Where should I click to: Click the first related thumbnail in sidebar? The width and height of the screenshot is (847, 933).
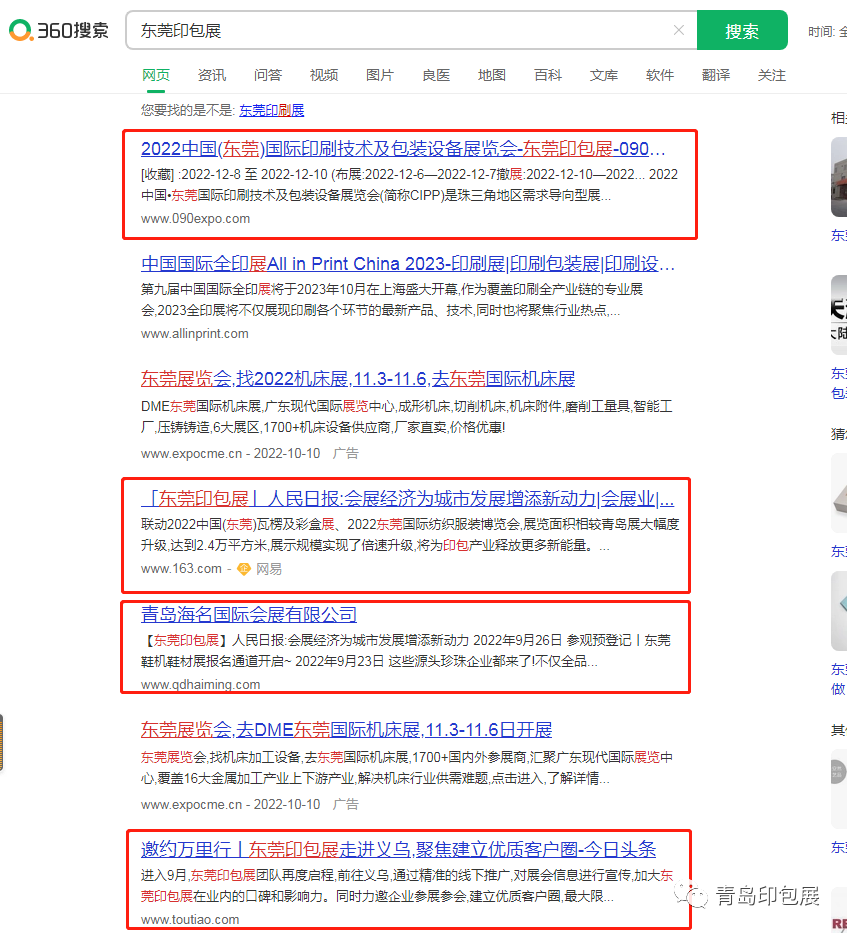(839, 177)
